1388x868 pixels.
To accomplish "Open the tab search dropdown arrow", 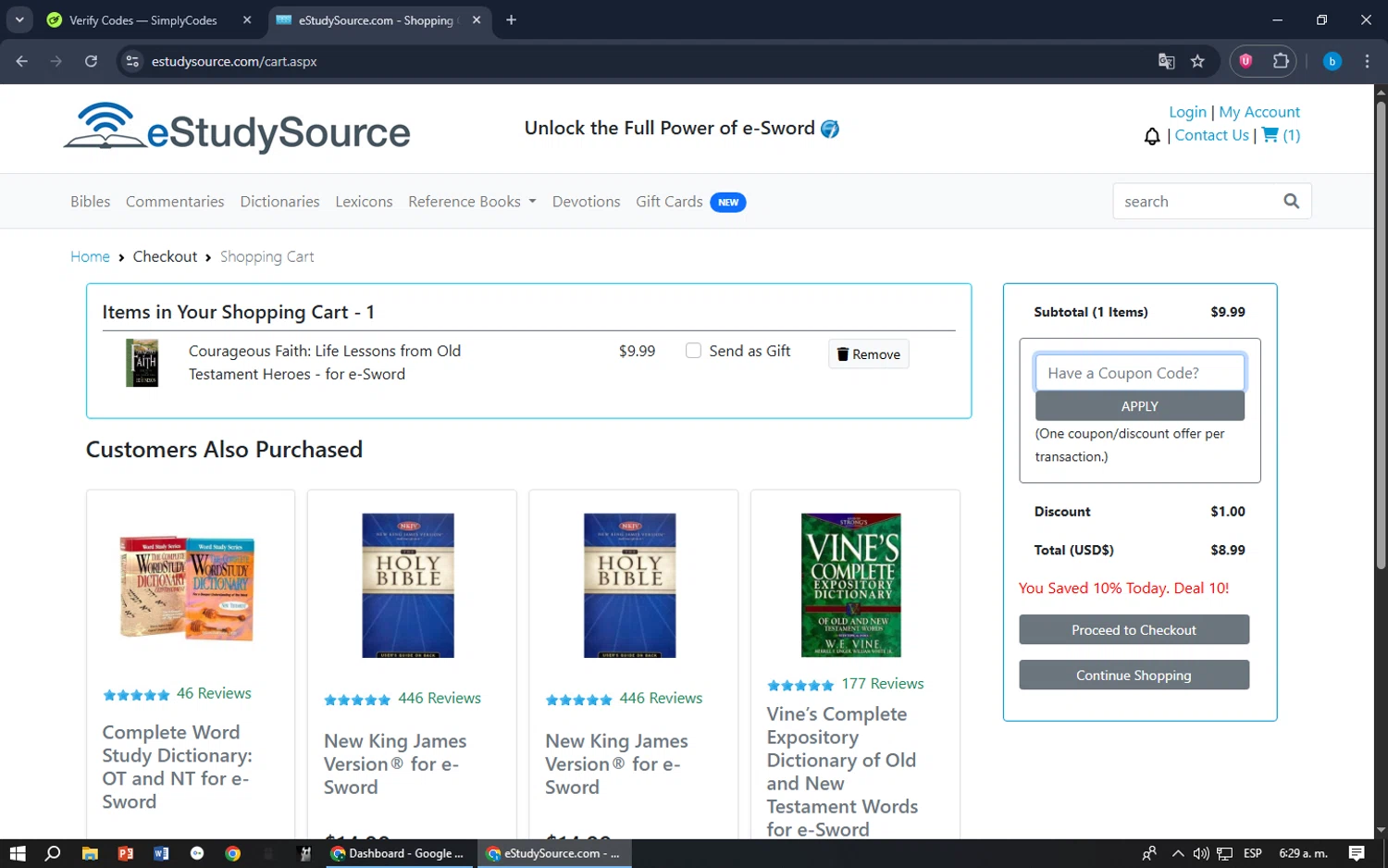I will click(x=19, y=19).
